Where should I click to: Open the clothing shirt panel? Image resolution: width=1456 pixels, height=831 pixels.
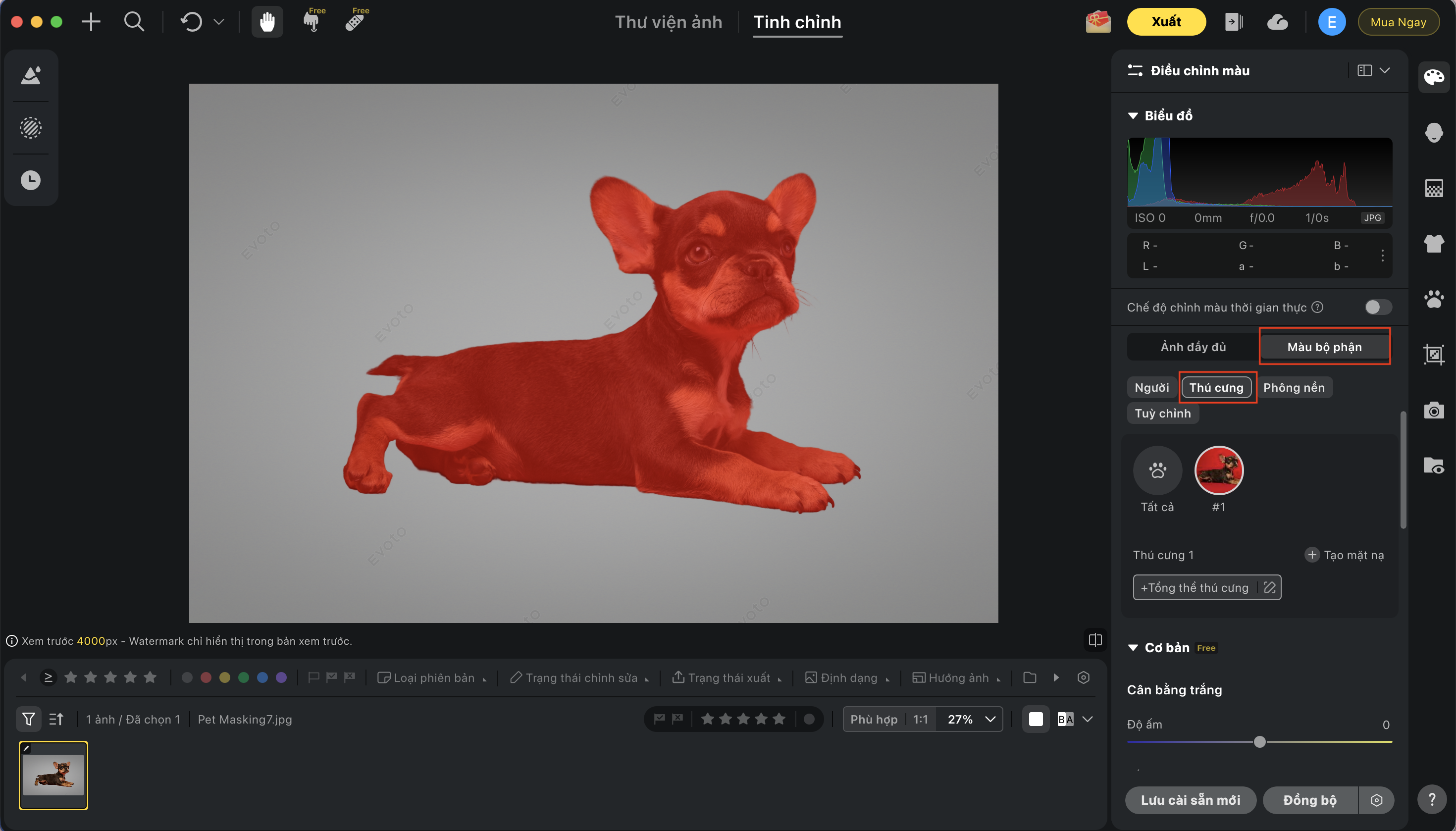1433,244
